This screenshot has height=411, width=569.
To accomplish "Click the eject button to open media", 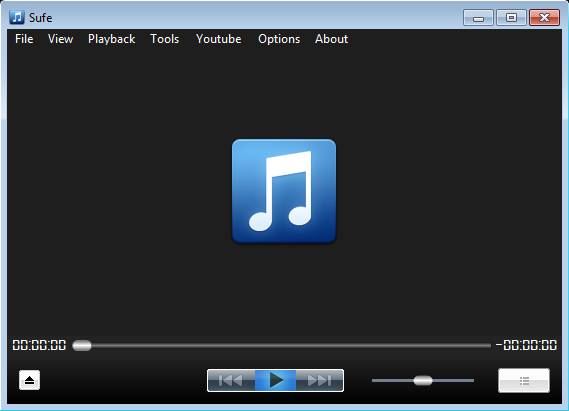I will (x=29, y=380).
